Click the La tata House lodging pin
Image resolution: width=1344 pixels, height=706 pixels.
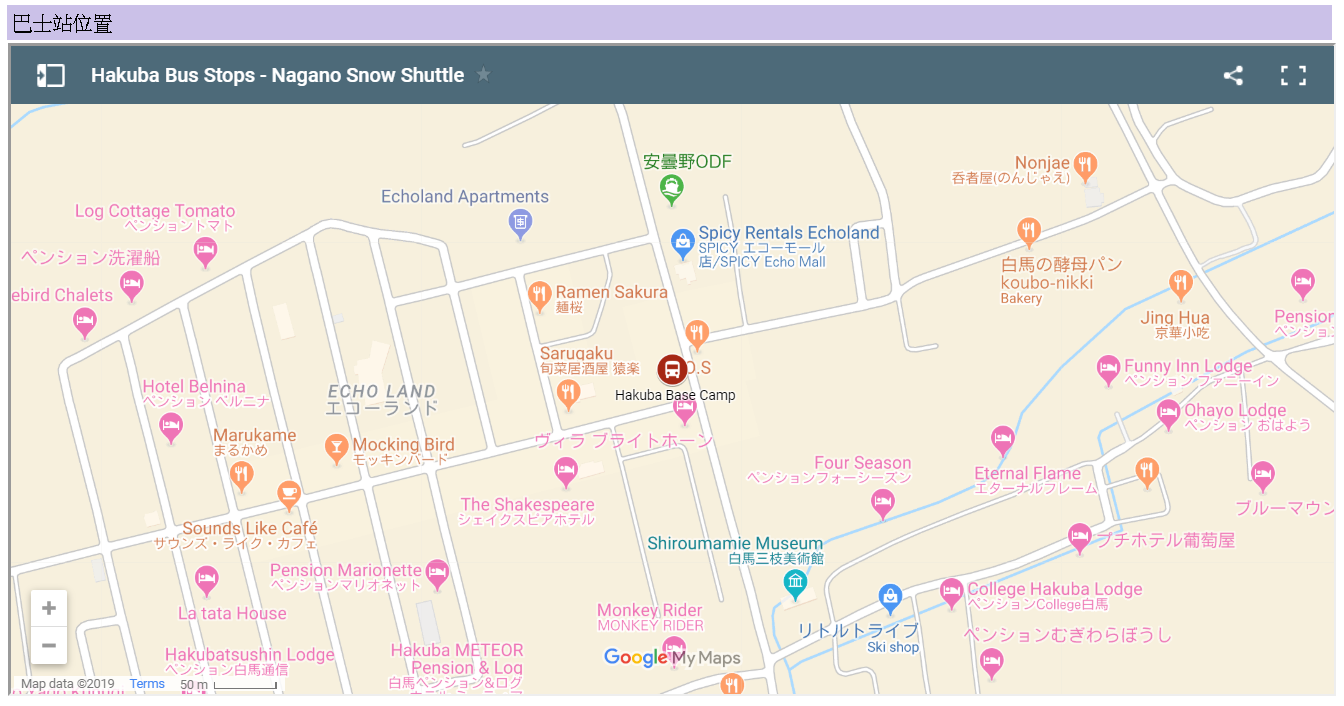tap(206, 580)
